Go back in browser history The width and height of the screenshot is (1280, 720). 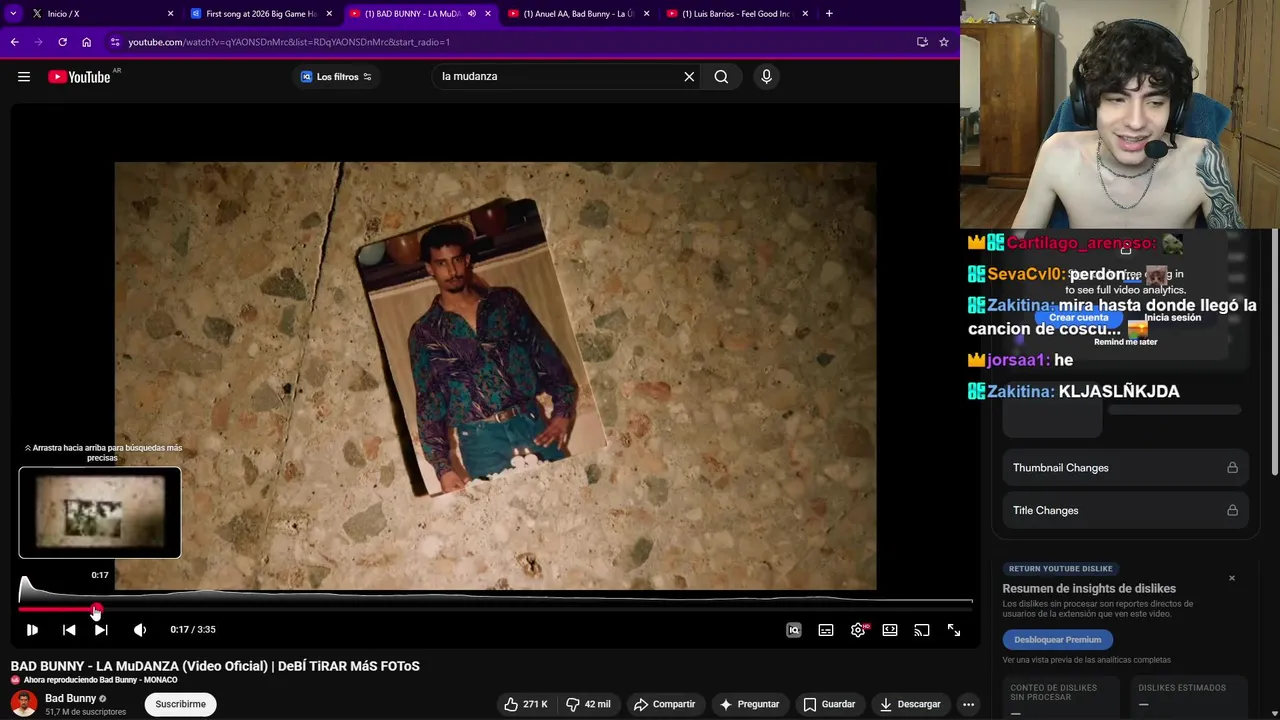[x=14, y=42]
